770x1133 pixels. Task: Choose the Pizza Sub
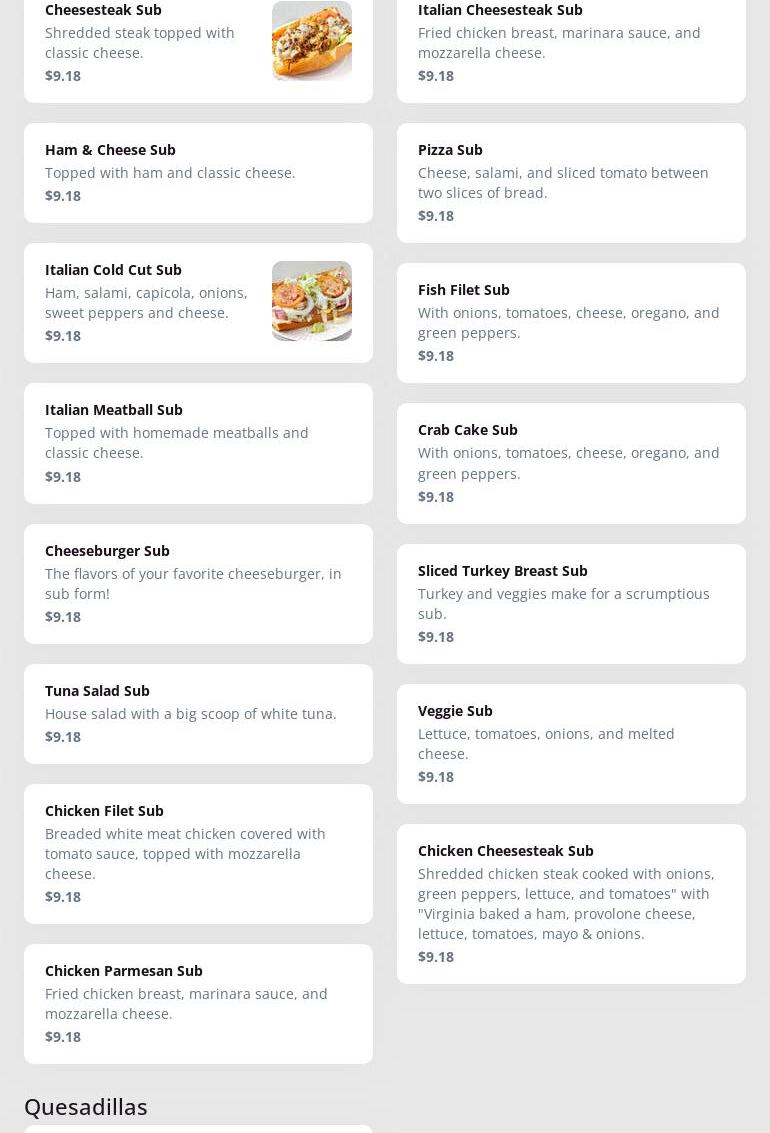click(571, 183)
